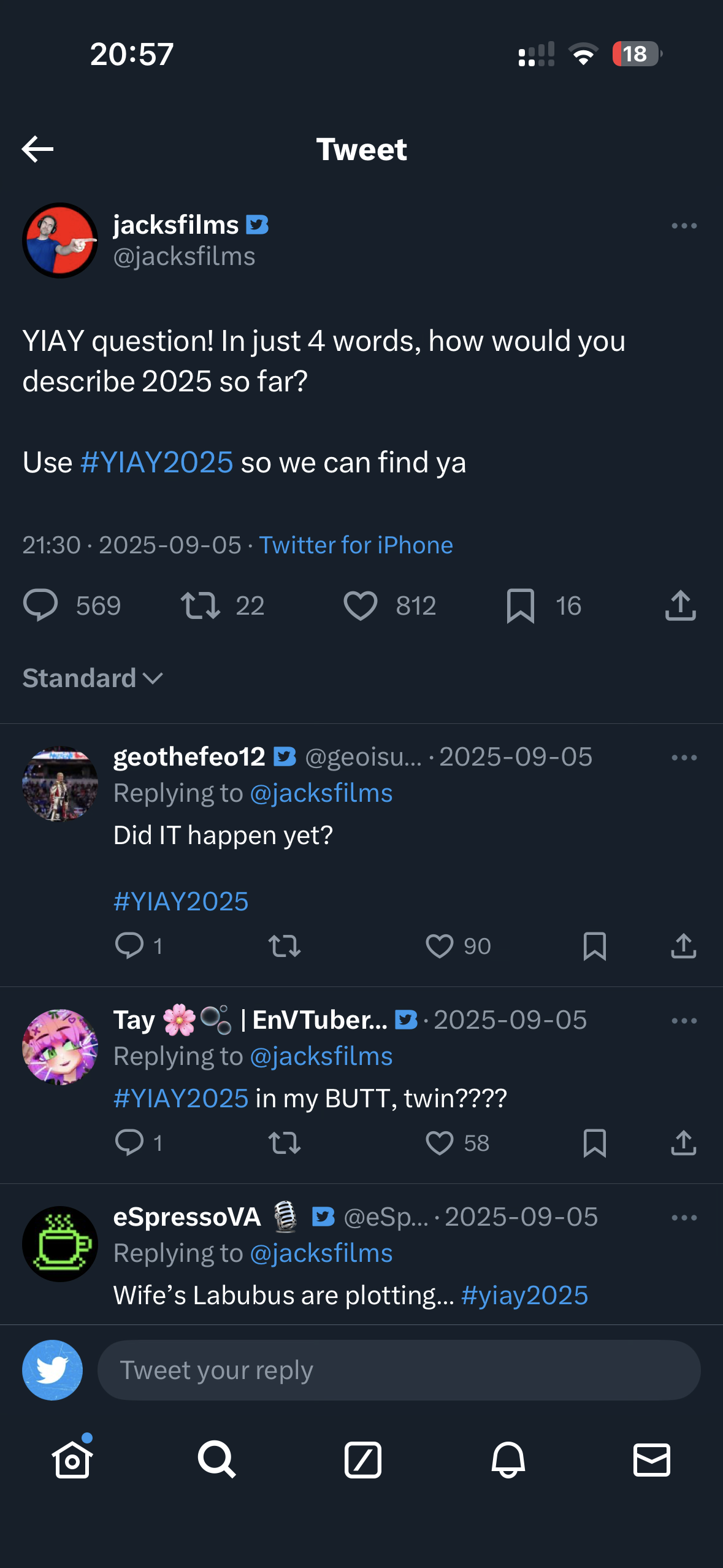Tap the compose tweet icon
The image size is (723, 1568).
362,1459
